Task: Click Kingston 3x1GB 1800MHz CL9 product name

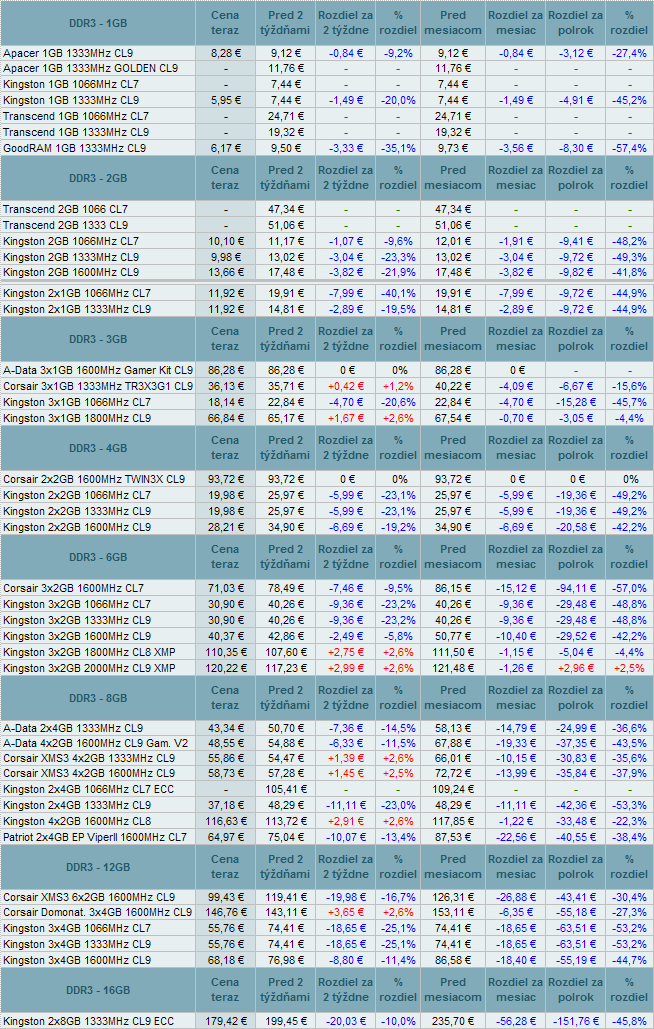Action: click(x=77, y=418)
